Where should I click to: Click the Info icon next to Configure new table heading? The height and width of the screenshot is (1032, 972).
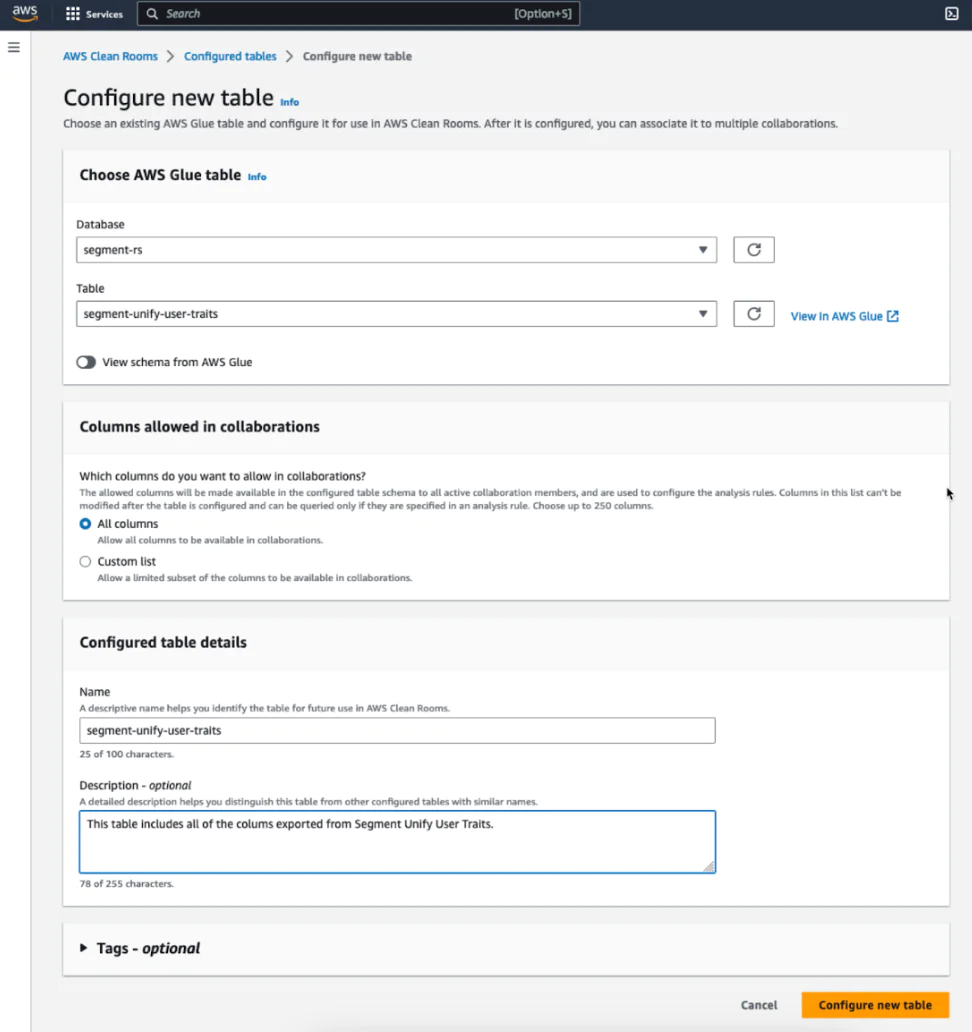point(289,102)
